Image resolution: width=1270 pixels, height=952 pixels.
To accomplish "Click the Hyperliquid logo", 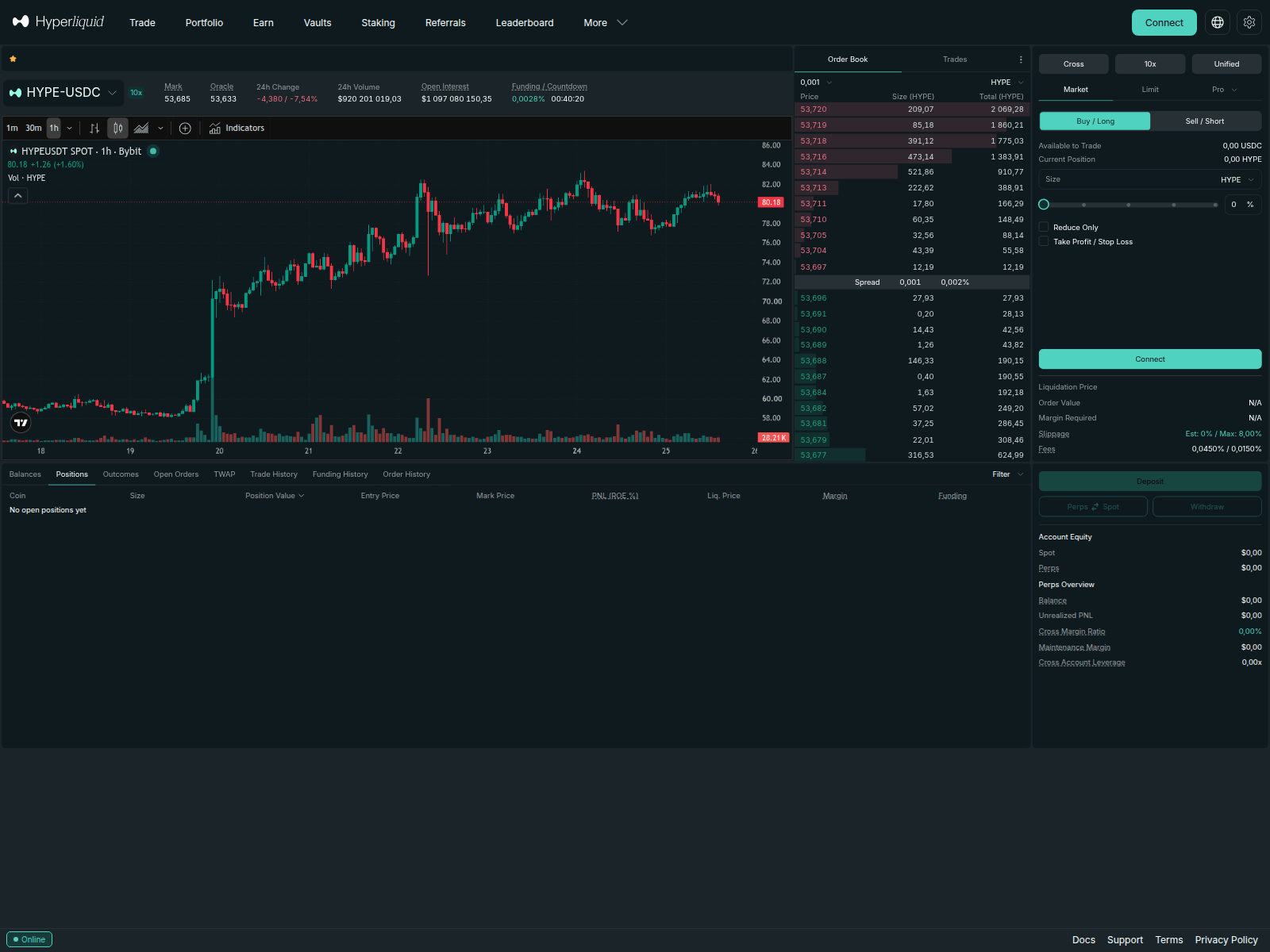I will coord(58,22).
